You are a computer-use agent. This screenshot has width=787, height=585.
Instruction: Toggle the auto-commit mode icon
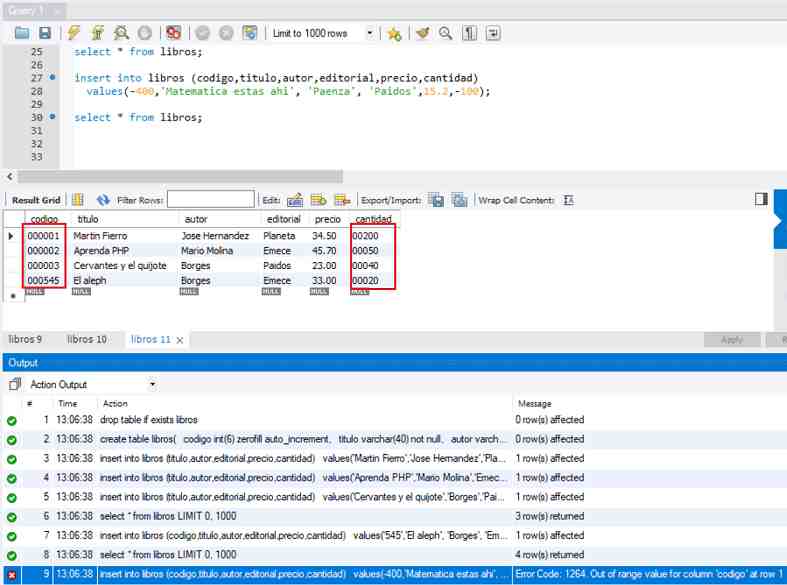(250, 33)
